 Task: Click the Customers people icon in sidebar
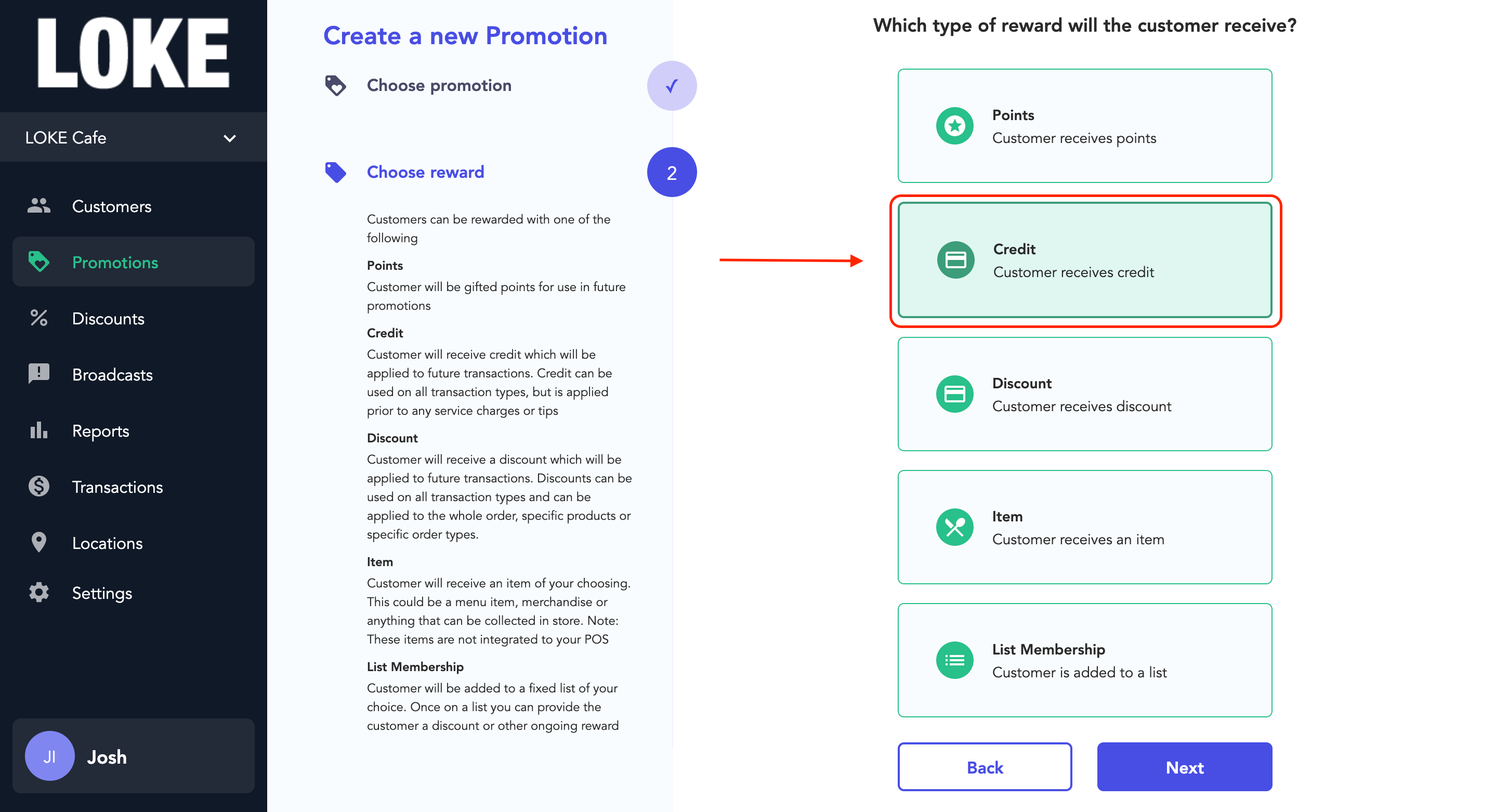39,205
